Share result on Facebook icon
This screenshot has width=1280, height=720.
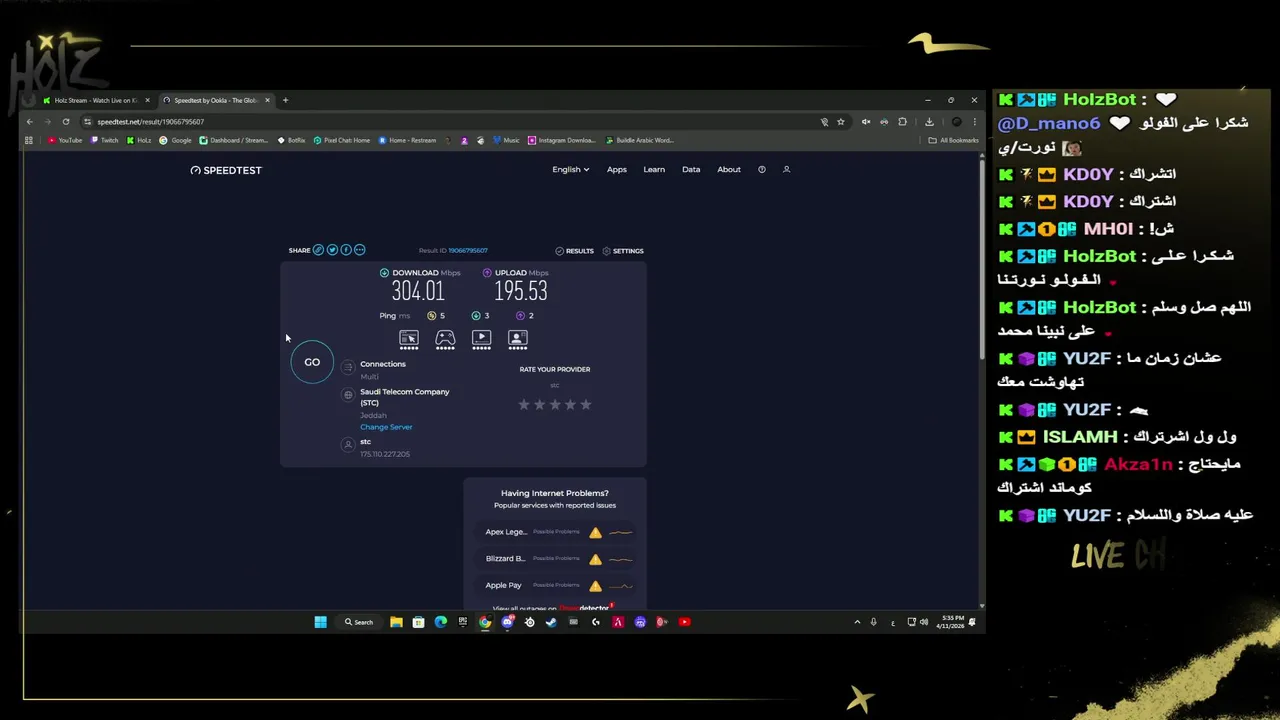346,250
